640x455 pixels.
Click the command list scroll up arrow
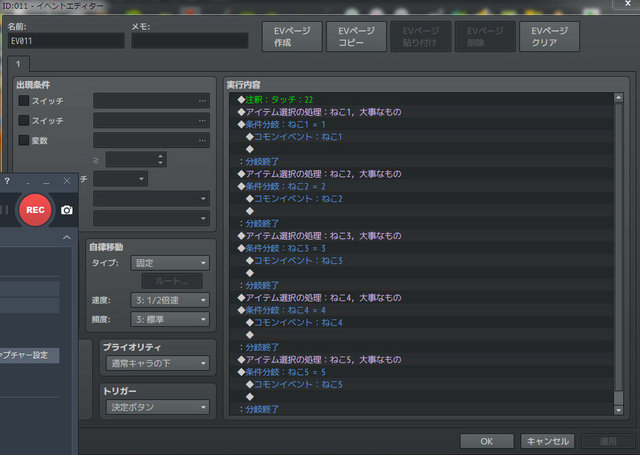pyautogui.click(x=618, y=98)
